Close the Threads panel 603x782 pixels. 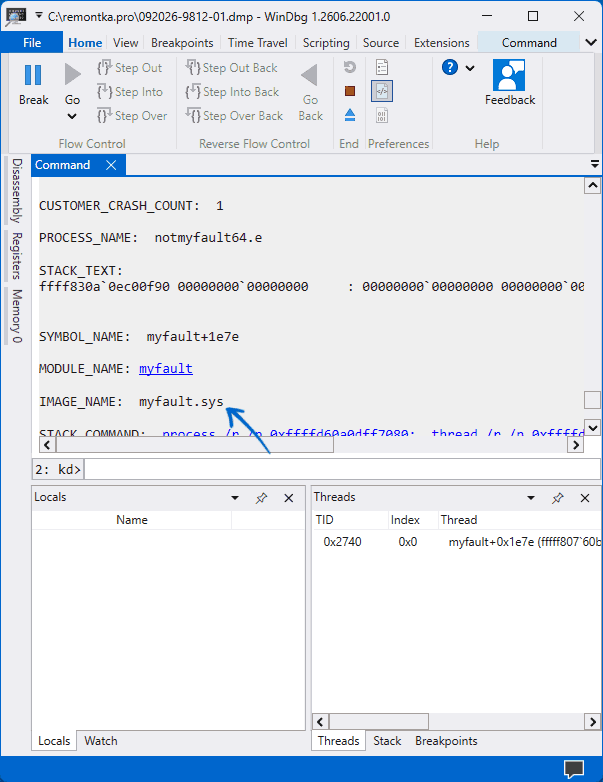click(585, 498)
